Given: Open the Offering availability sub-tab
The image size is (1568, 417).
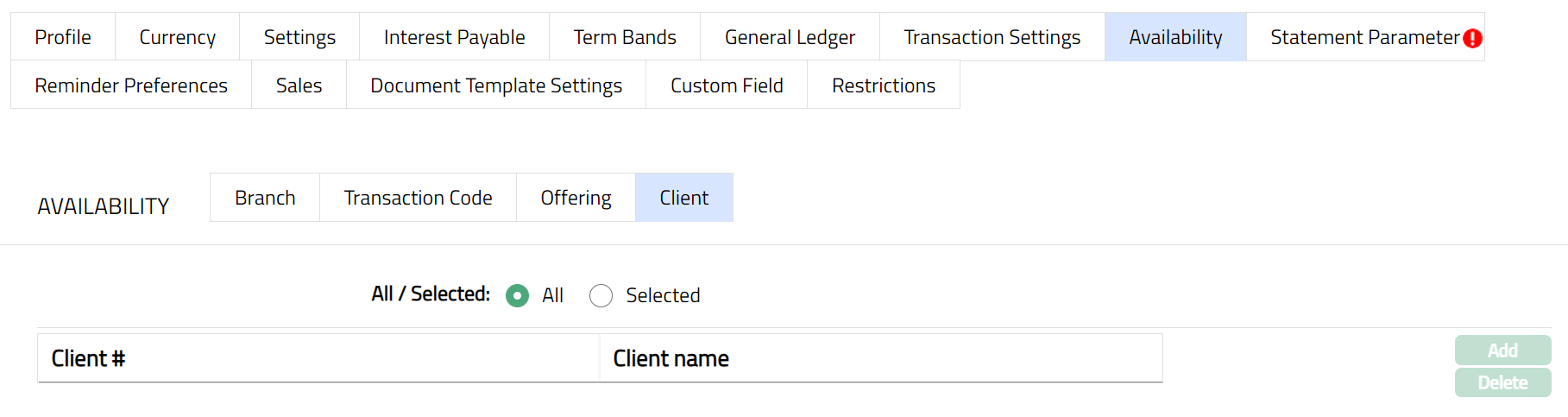Looking at the screenshot, I should (576, 198).
